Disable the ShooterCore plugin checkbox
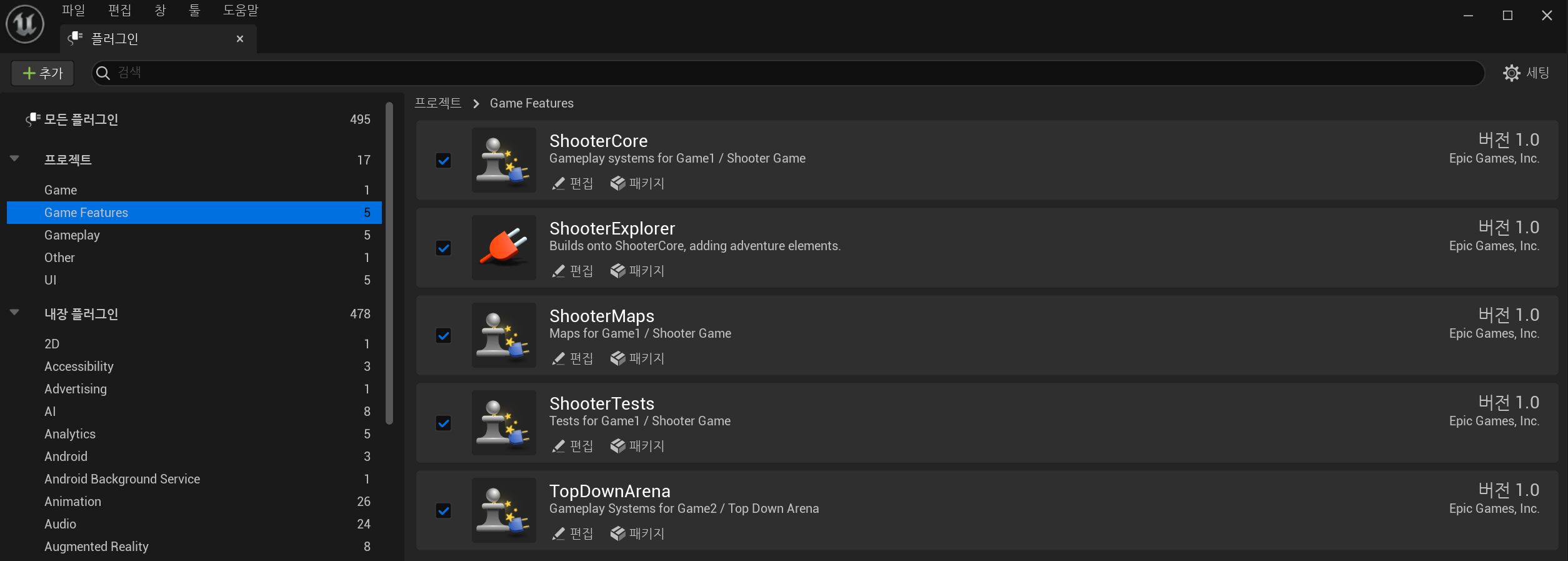Screen dimensions: 1568x561 [x=443, y=161]
